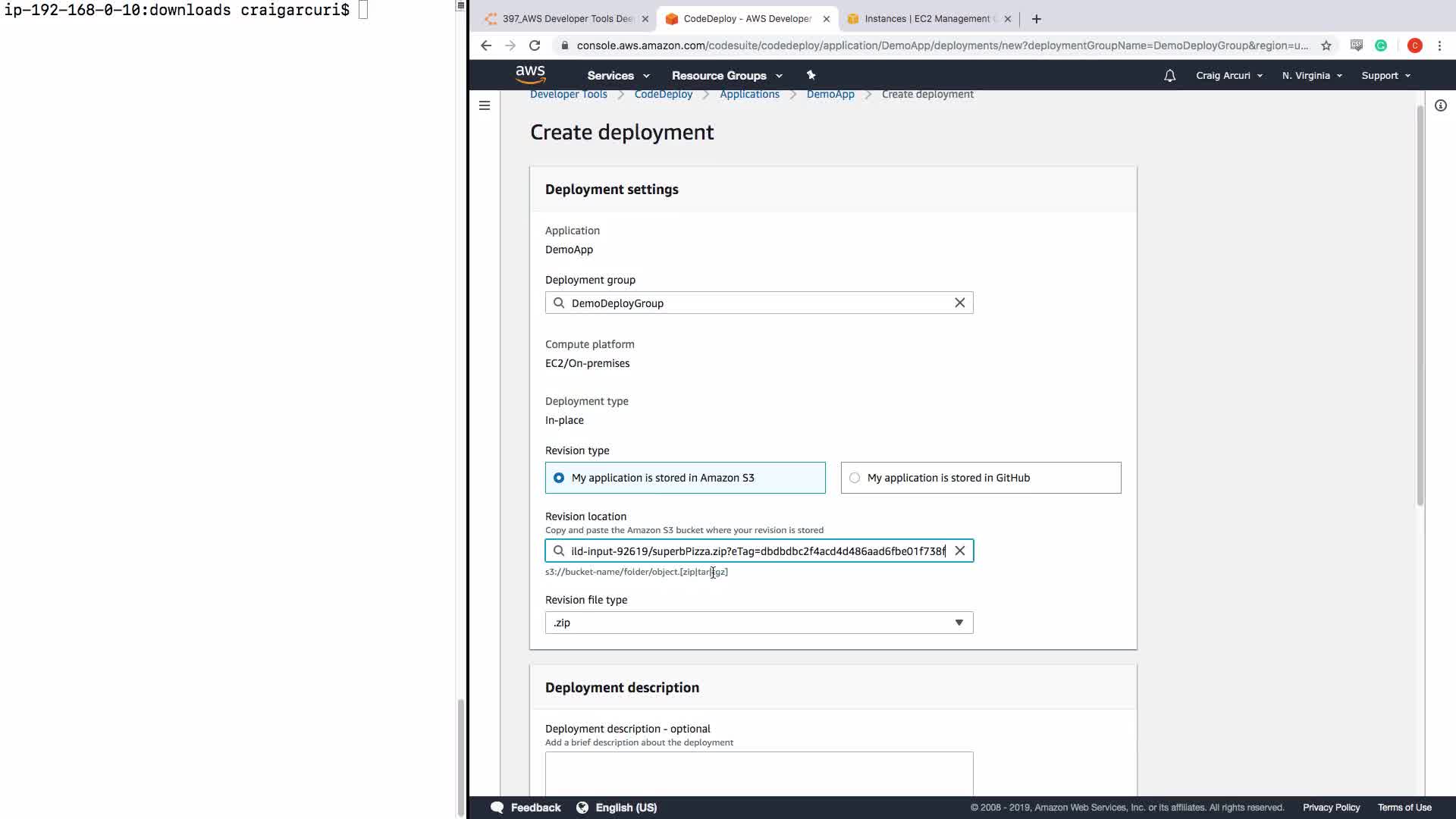Open the notifications bell icon
The height and width of the screenshot is (819, 1456).
point(1169,75)
